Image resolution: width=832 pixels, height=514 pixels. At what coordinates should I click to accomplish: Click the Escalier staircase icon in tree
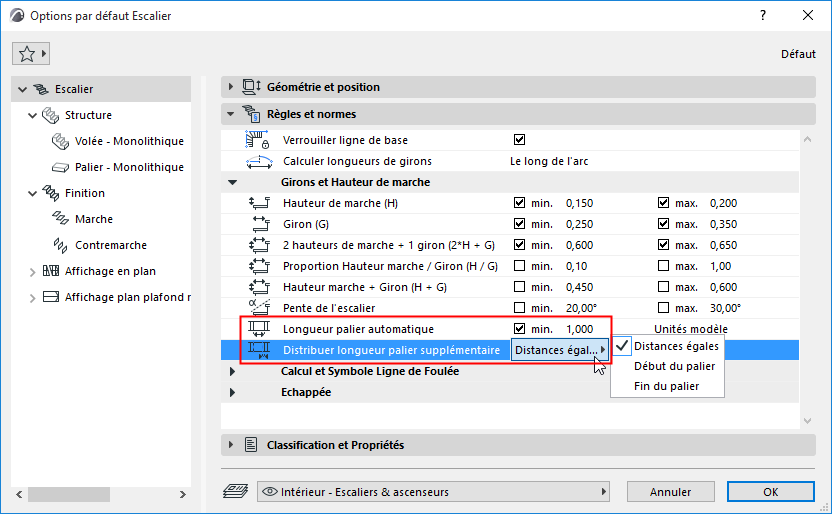coord(41,89)
